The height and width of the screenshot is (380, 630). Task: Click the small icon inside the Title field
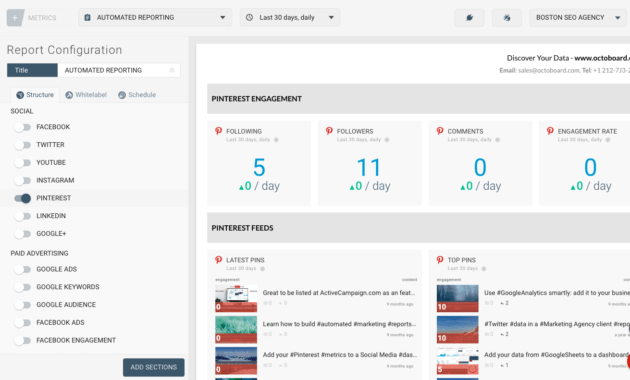click(172, 70)
